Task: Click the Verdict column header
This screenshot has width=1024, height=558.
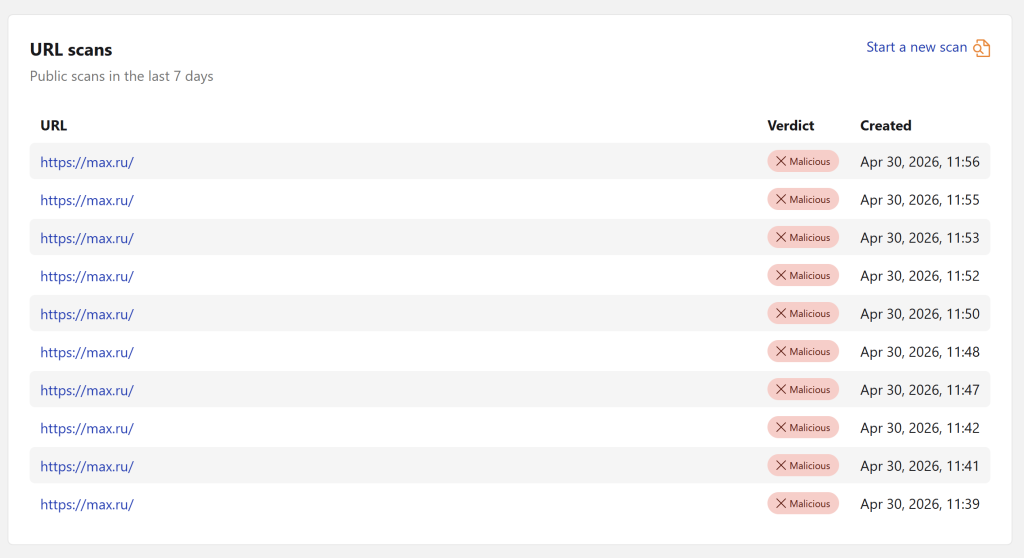Action: coord(790,126)
